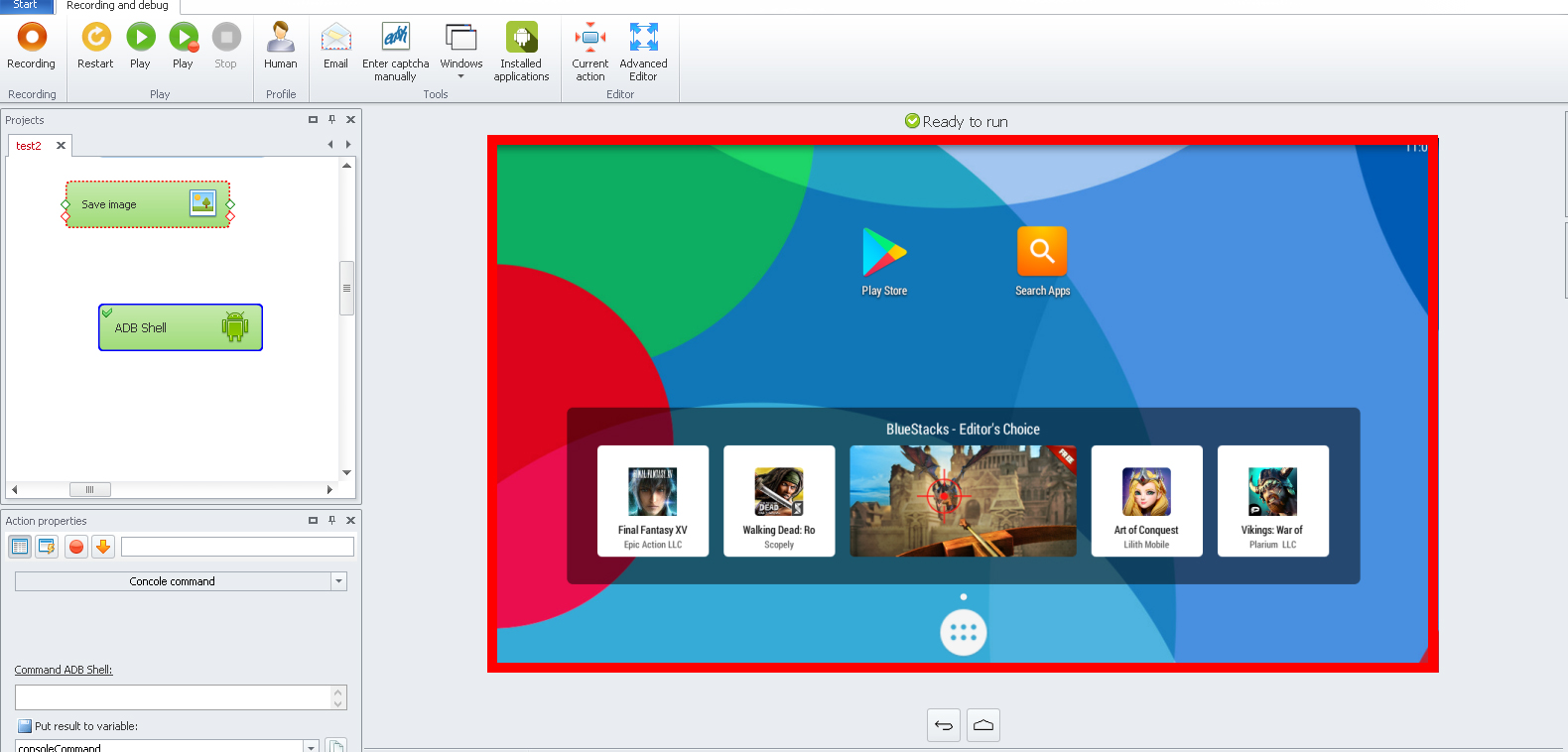Select the properties table view icon
The width and height of the screenshot is (1568, 752).
coord(20,547)
